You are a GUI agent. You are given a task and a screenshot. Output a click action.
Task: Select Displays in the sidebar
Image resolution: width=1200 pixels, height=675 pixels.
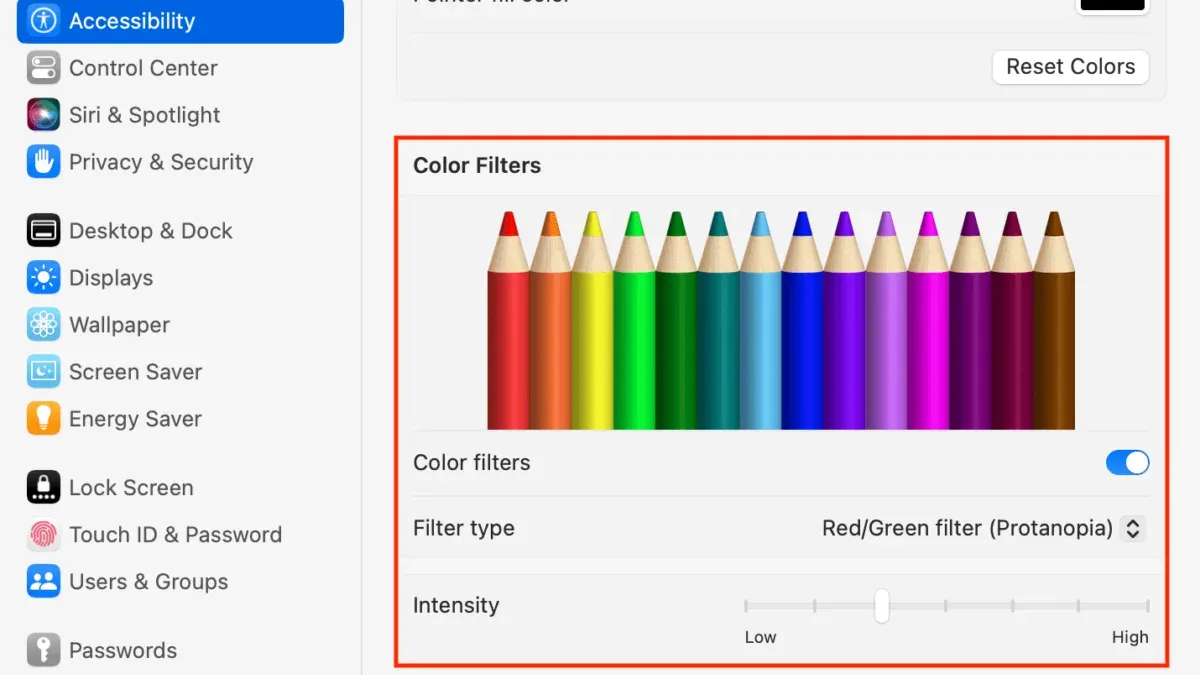pos(180,278)
